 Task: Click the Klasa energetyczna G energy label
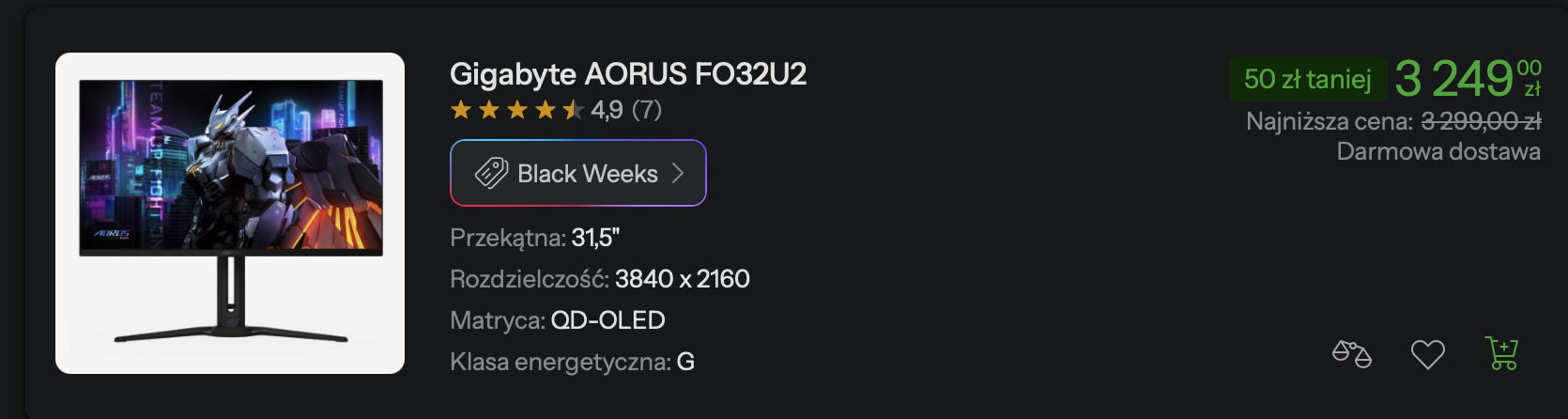click(x=572, y=362)
